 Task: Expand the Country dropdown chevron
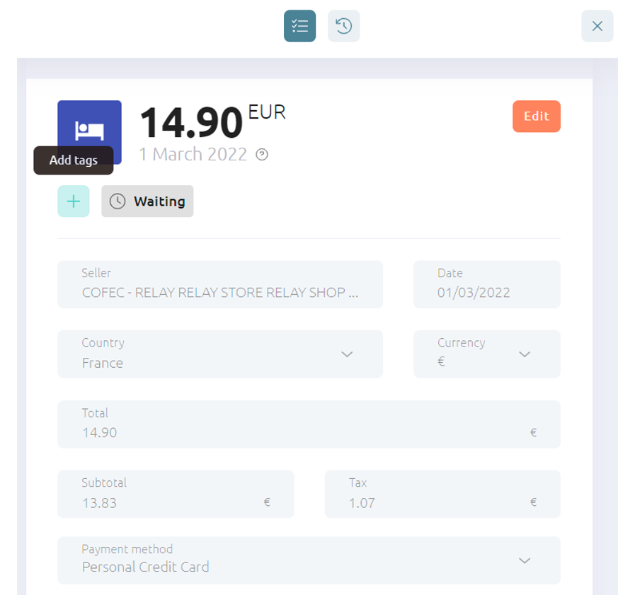[x=347, y=354]
